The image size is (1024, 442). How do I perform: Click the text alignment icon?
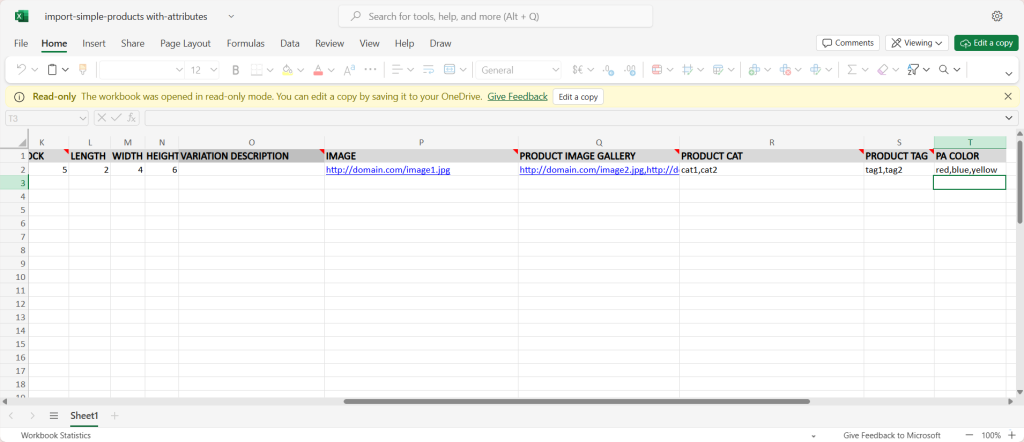pyautogui.click(x=397, y=70)
